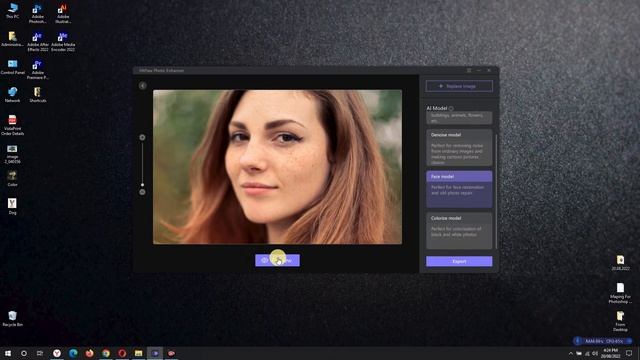This screenshot has width=640, height=360.
Task: Open Task View on taskbar
Action: click(x=40, y=353)
